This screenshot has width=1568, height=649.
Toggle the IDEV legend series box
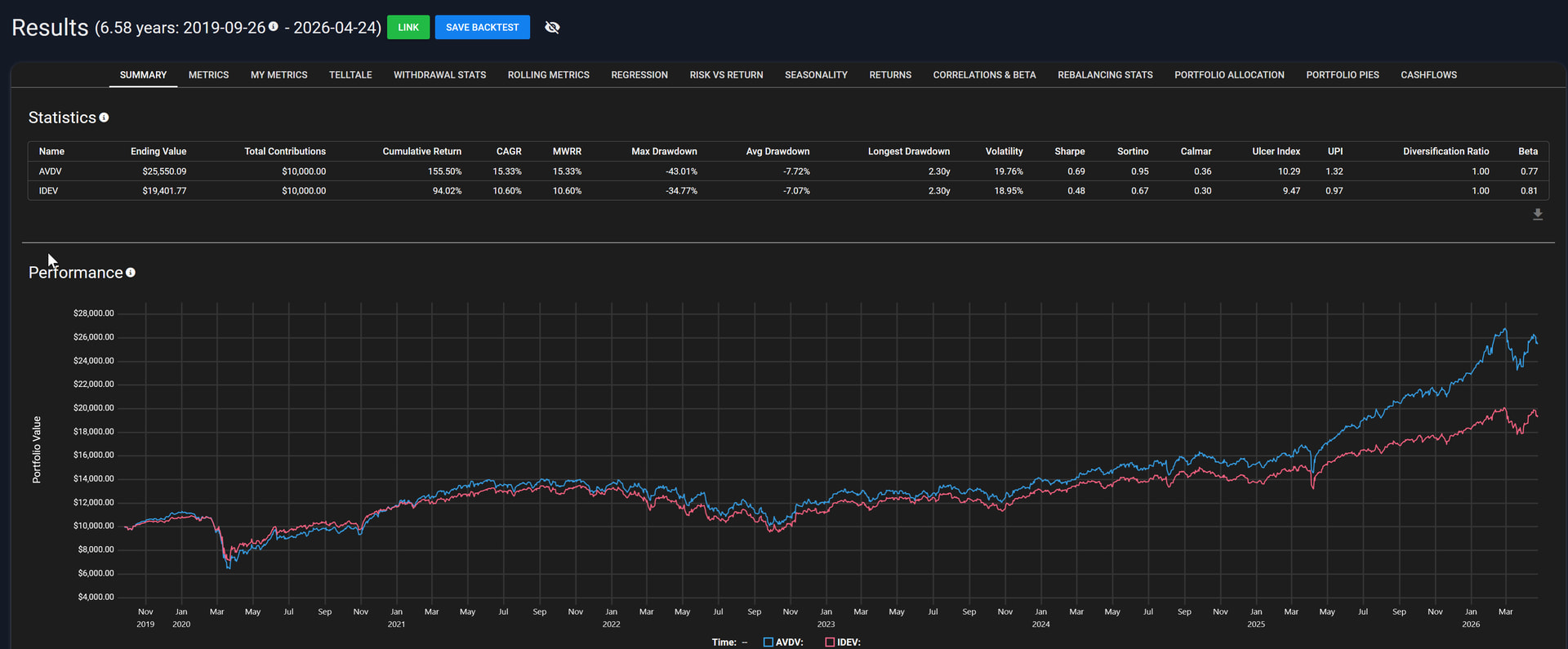pyautogui.click(x=830, y=642)
